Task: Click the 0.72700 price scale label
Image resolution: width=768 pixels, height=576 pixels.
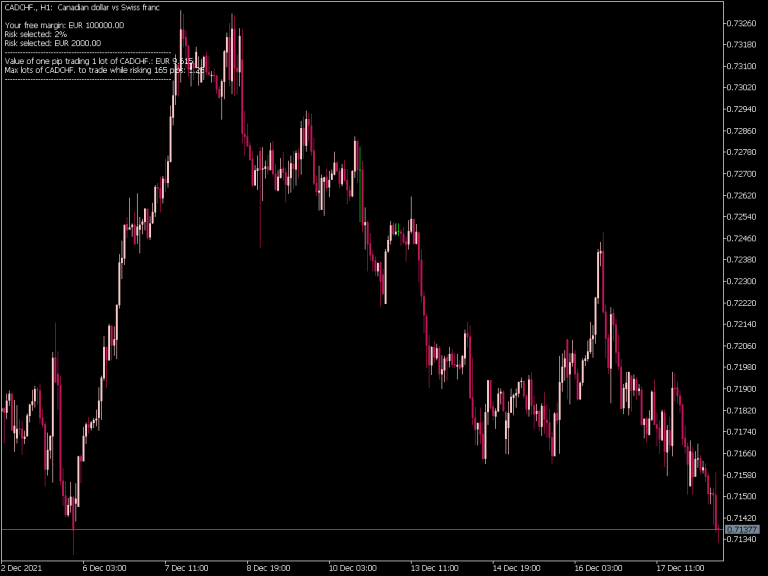Action: click(x=742, y=174)
